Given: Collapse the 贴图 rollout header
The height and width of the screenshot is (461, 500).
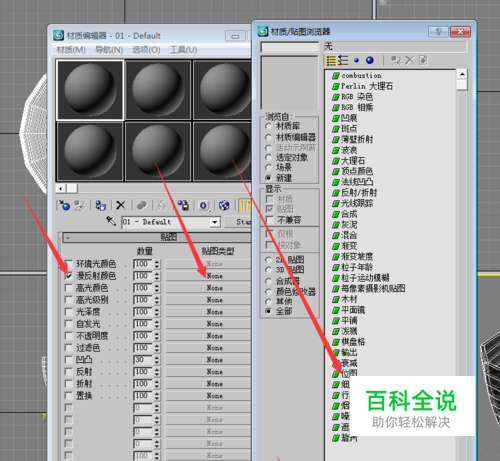Looking at the screenshot, I should point(157,237).
